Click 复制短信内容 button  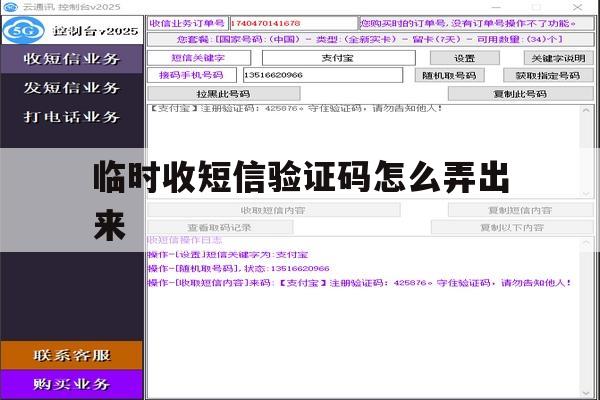tap(520, 210)
